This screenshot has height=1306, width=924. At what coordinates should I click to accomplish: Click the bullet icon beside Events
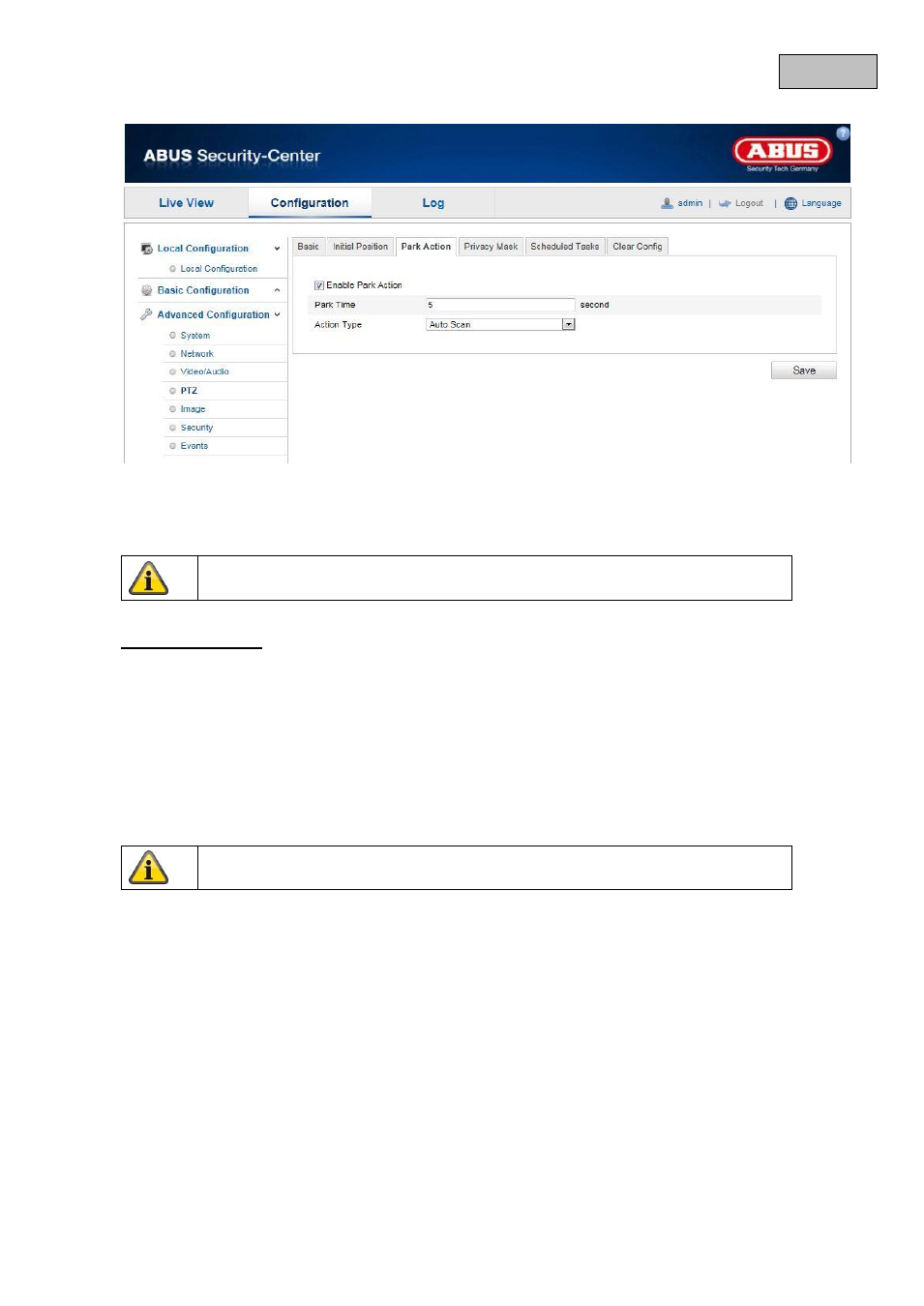(x=172, y=446)
